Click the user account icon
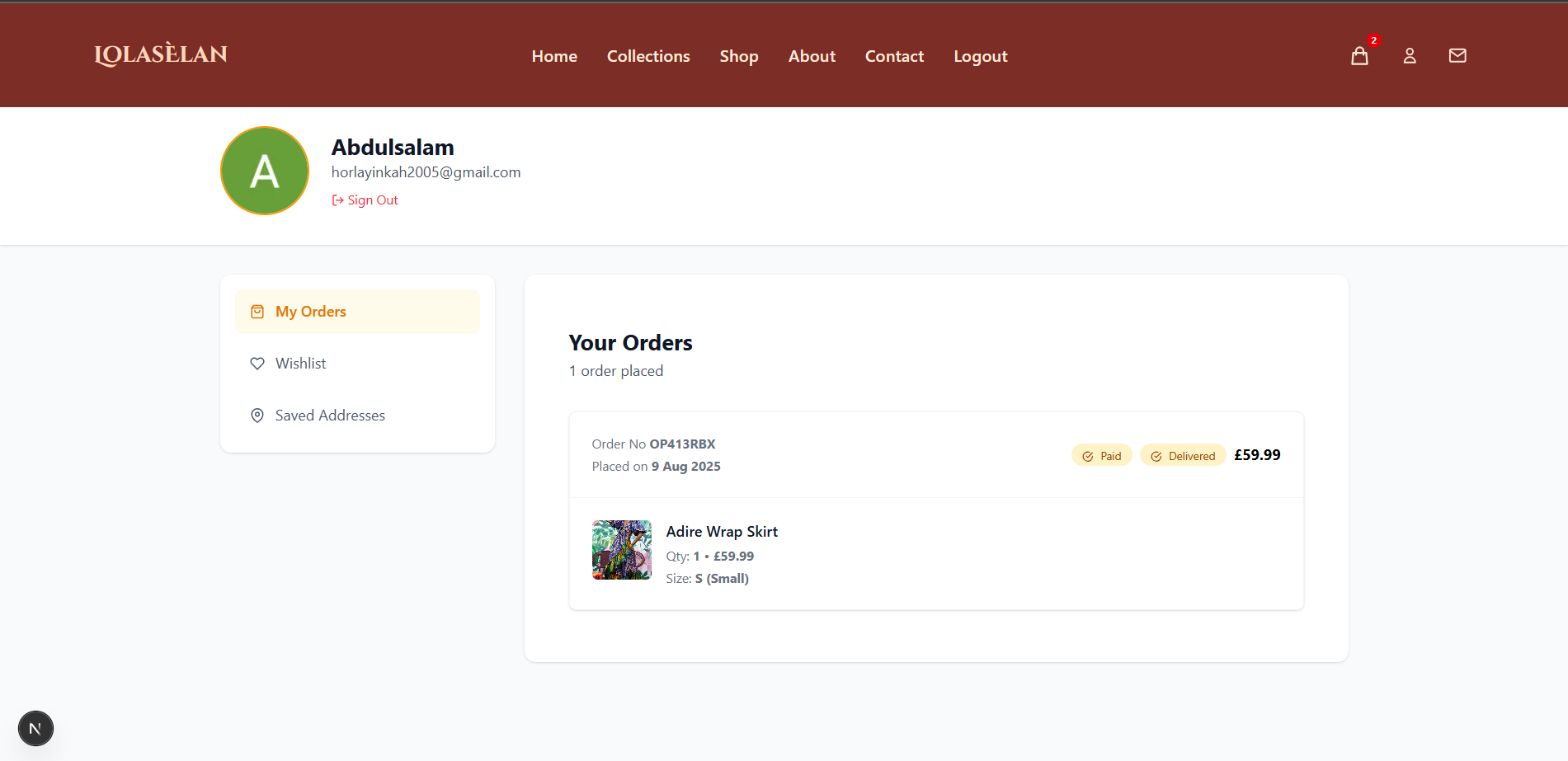 1409,55
